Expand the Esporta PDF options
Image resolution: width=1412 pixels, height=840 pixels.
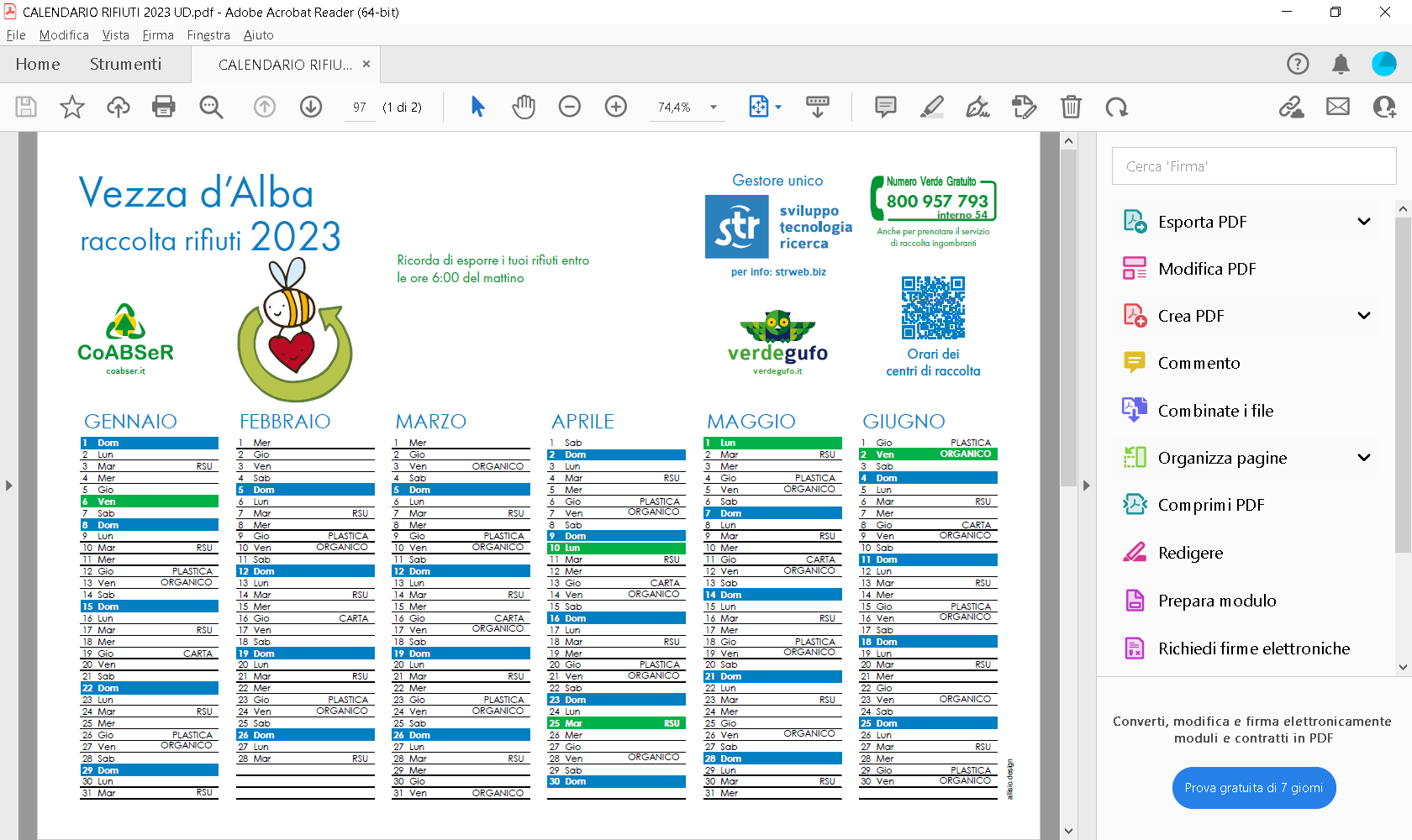point(1364,222)
